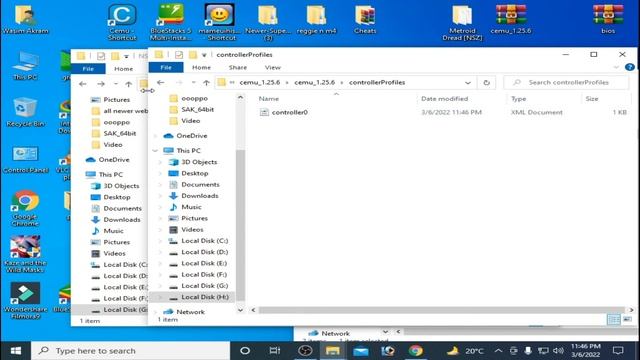Expand OneDrive node in front window
This screenshot has width=640, height=360.
pyautogui.click(x=155, y=136)
